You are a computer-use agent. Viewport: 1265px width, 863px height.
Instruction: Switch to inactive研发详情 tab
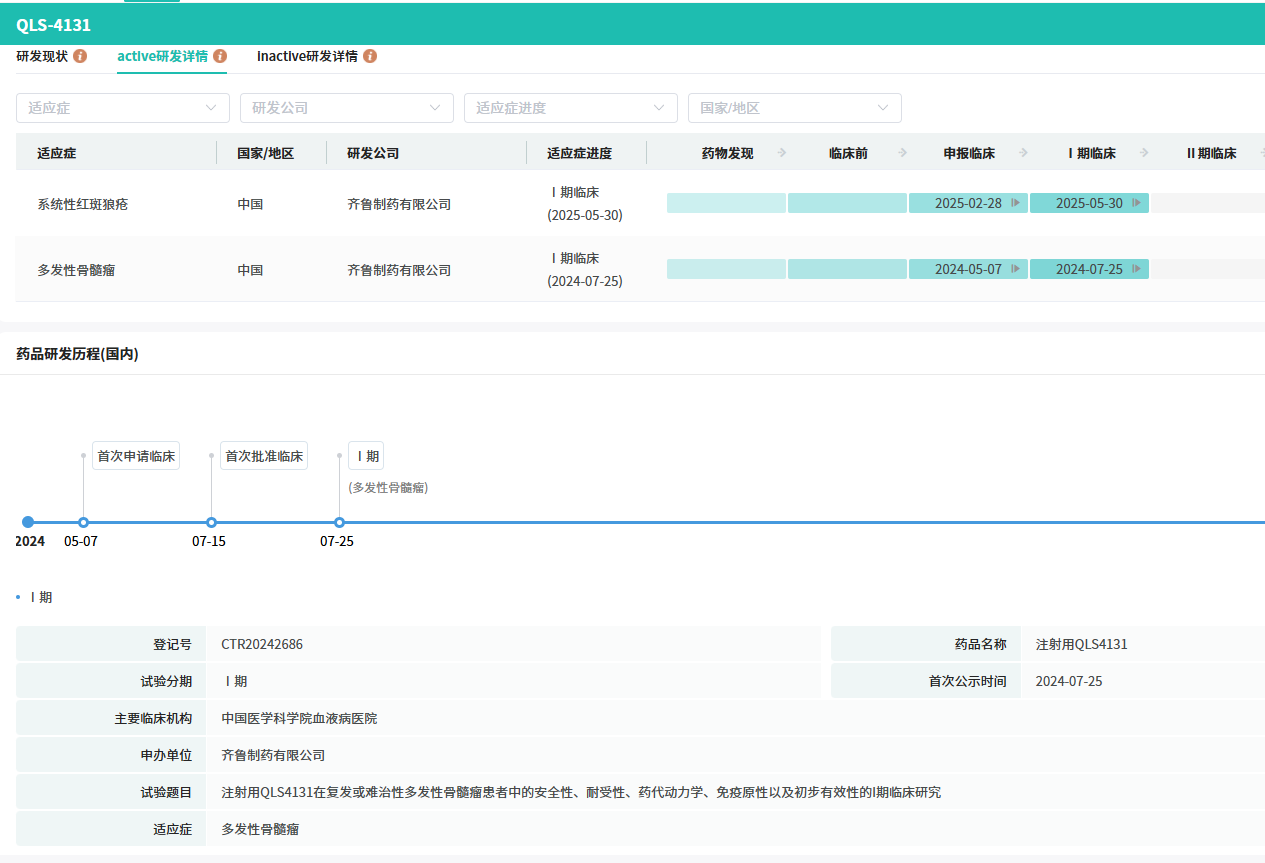pos(307,56)
